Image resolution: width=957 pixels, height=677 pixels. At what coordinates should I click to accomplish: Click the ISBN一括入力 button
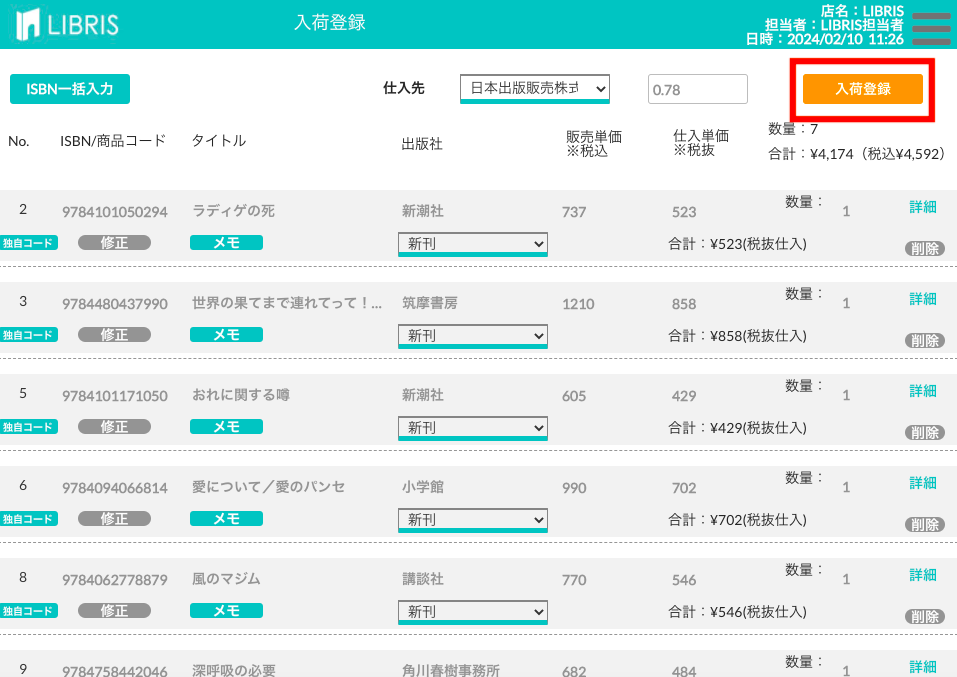point(70,89)
